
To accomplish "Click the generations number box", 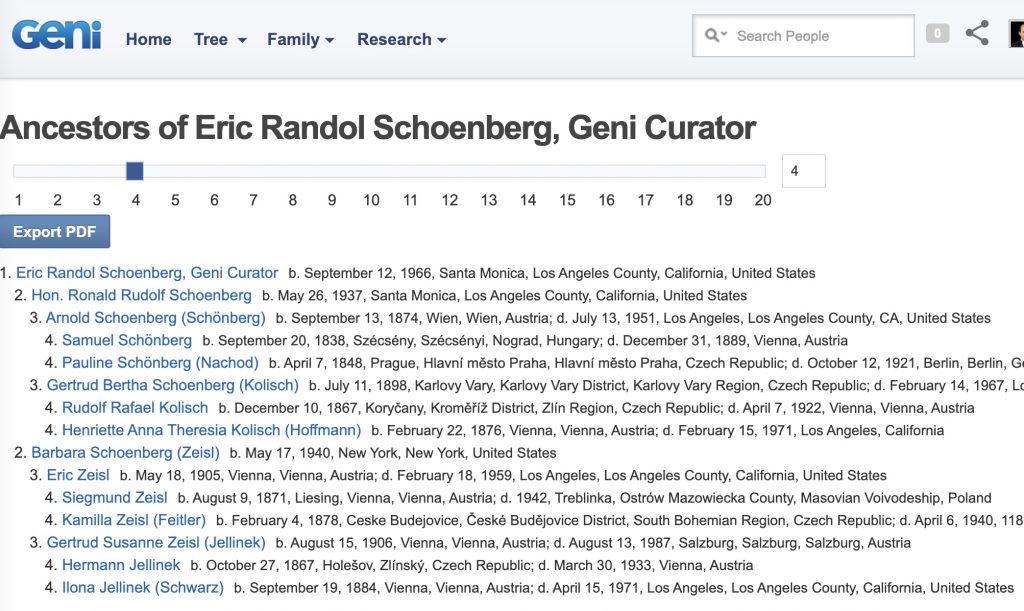I will (803, 171).
